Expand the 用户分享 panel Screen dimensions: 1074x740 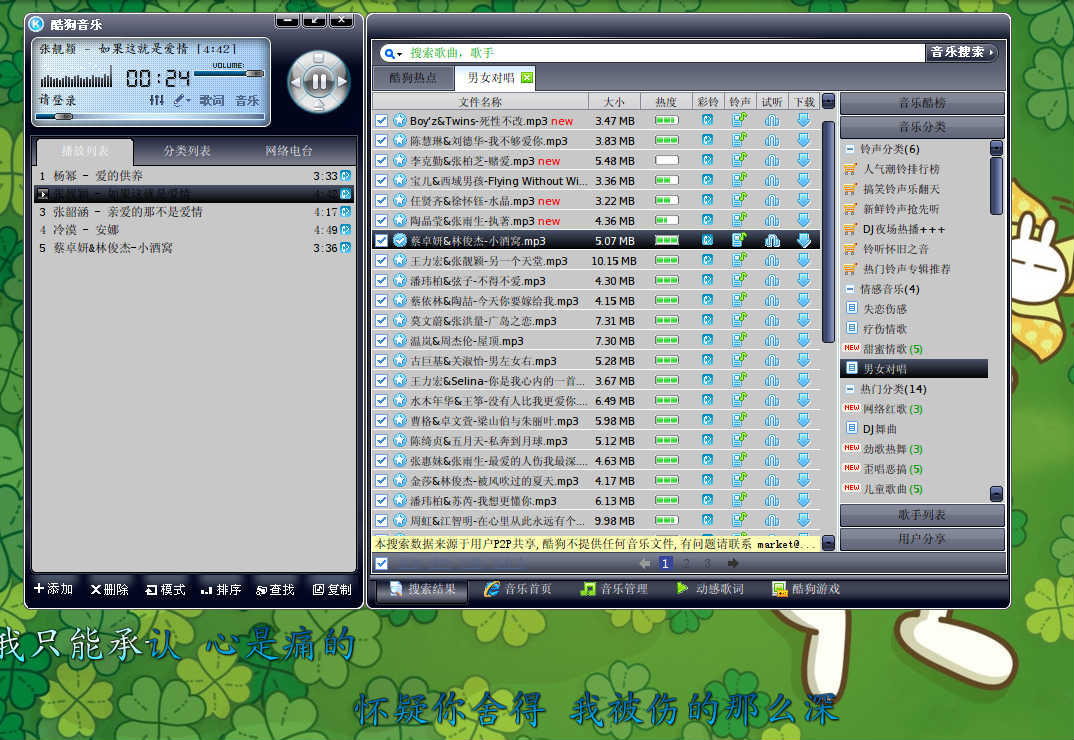click(922, 539)
